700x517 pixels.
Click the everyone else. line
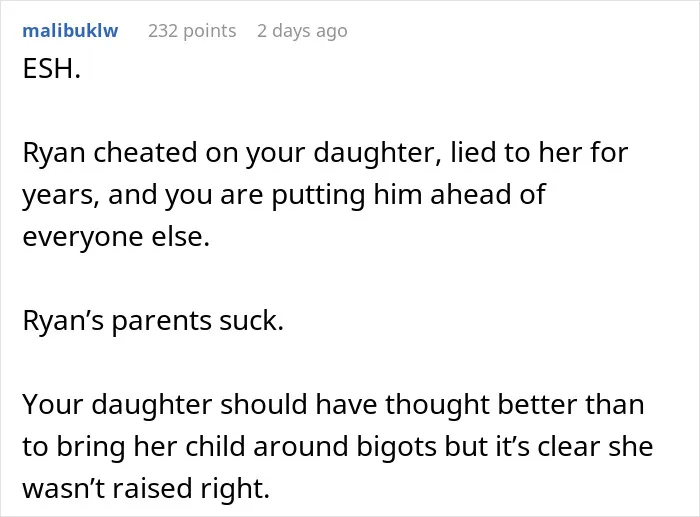(116, 237)
